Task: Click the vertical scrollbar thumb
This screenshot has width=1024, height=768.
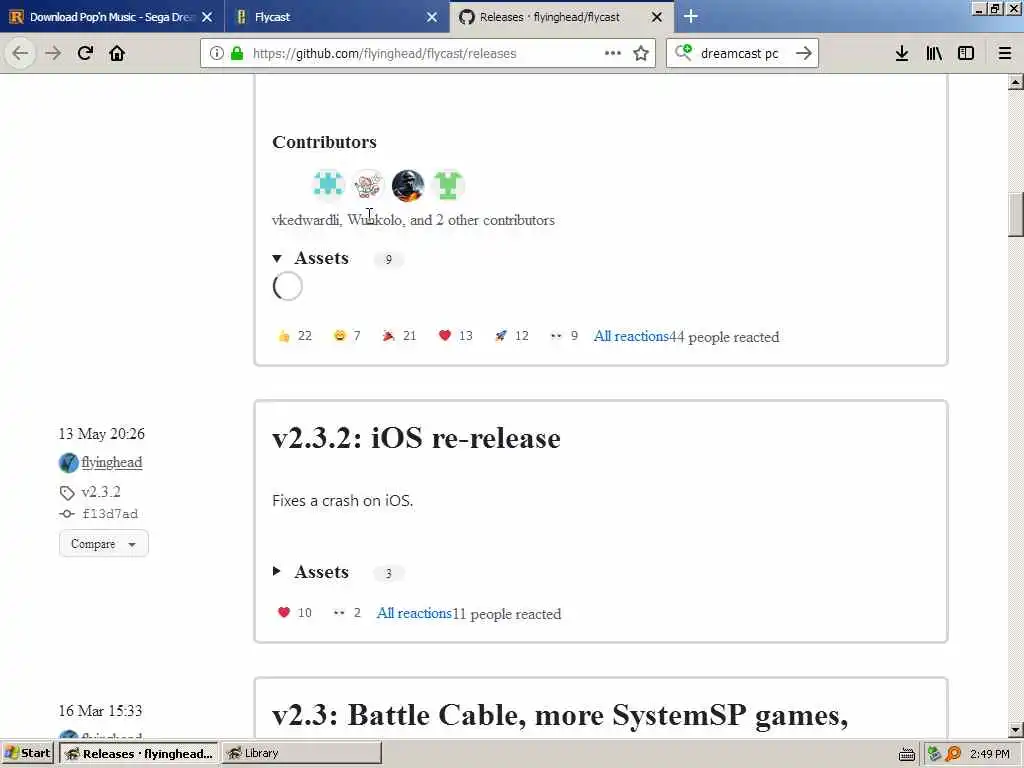Action: (x=1016, y=215)
